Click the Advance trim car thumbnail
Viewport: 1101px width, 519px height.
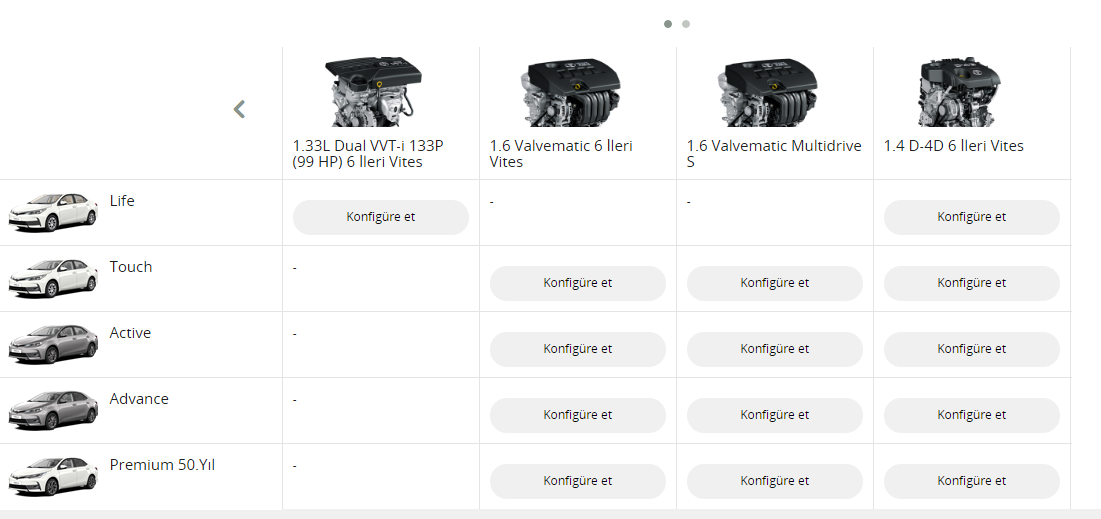(54, 409)
